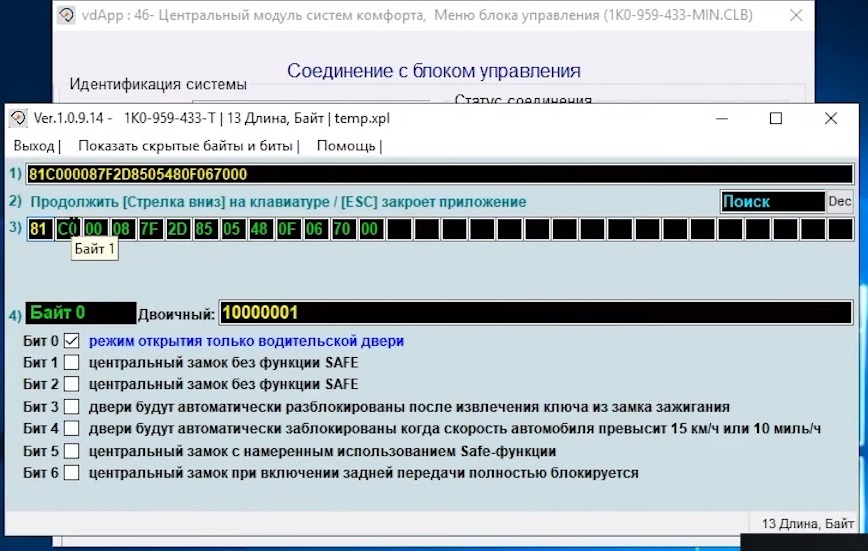Click Соединение с блоком управления heading in vdApp

tap(434, 71)
